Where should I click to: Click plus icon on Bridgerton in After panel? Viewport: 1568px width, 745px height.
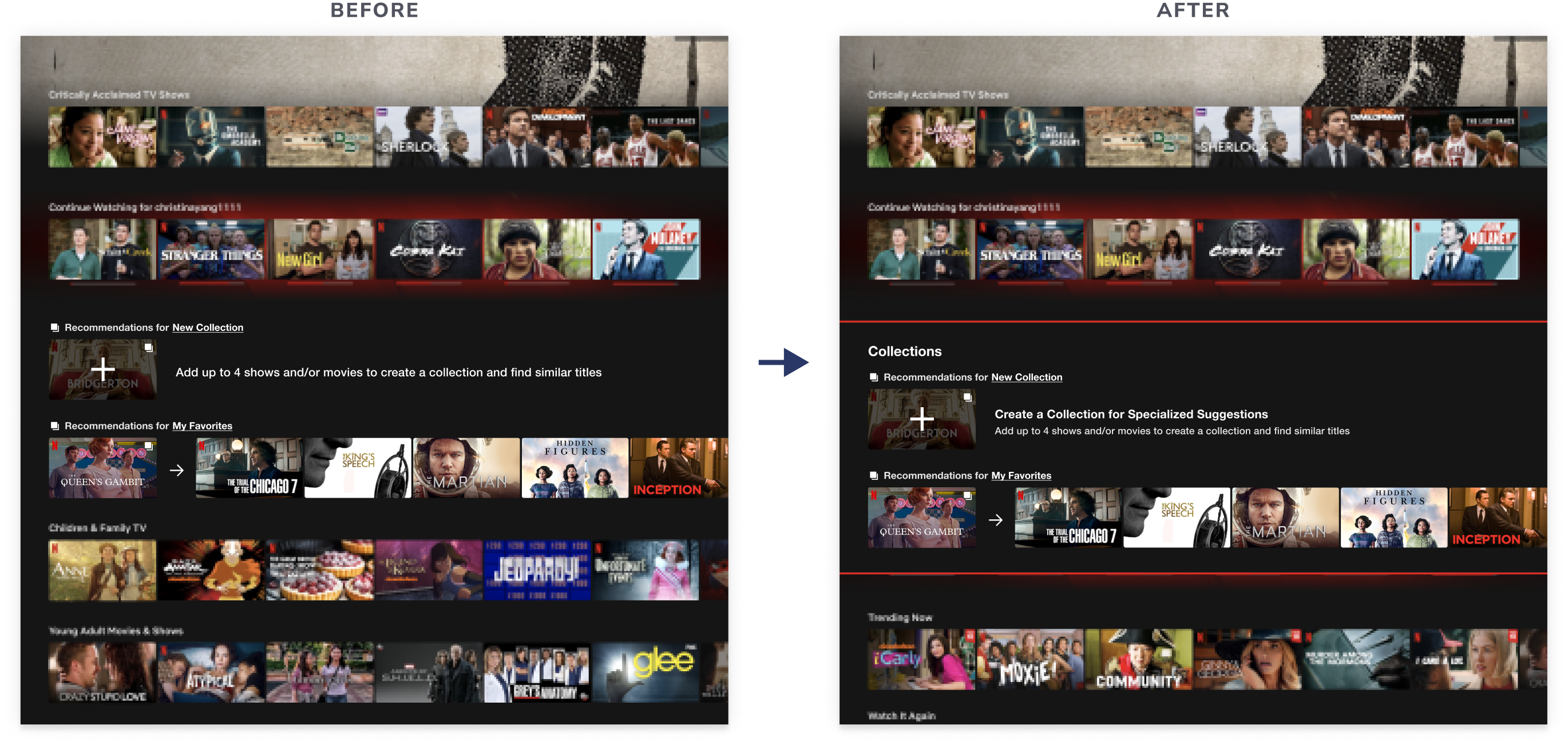tap(921, 419)
